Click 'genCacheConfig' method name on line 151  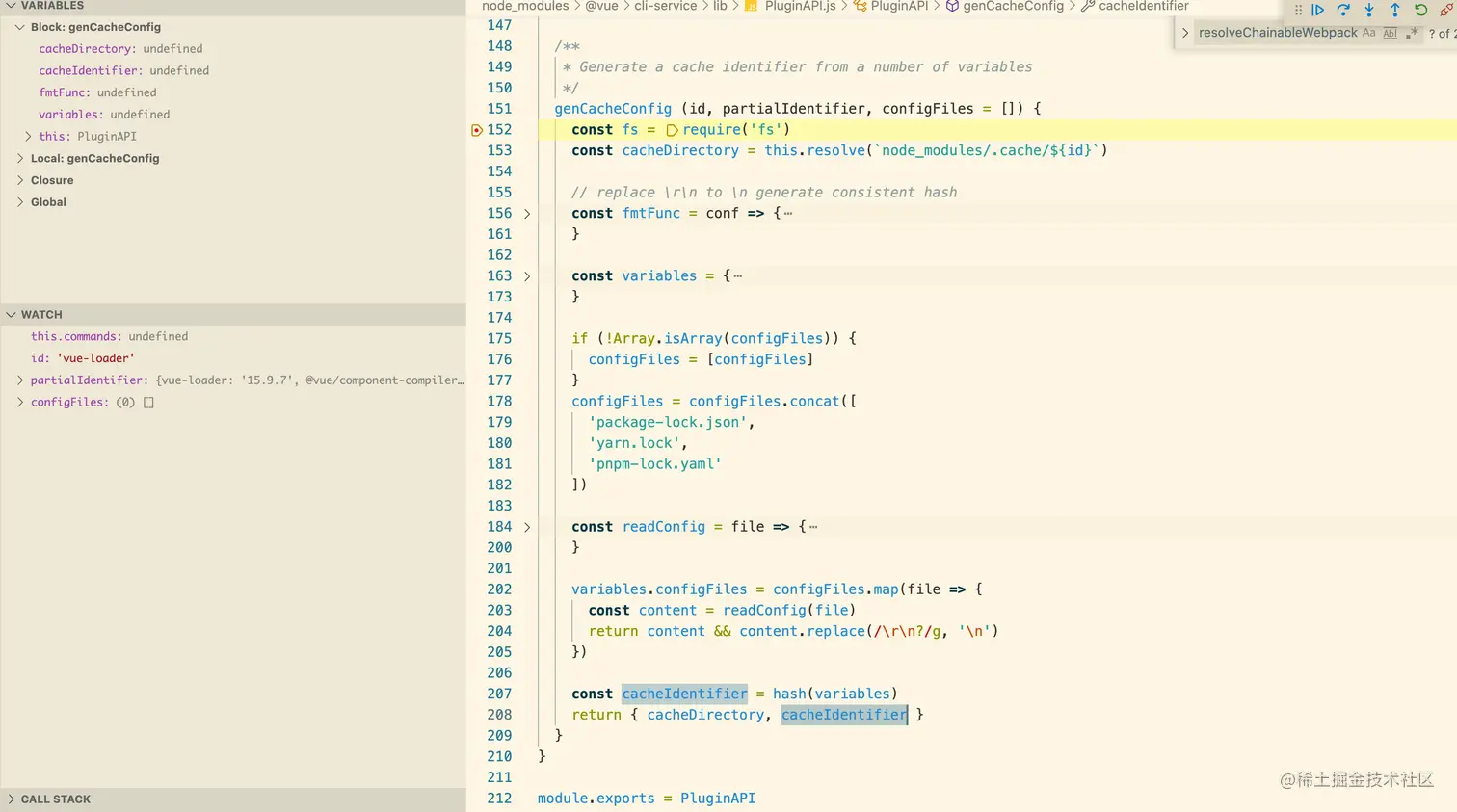point(613,109)
